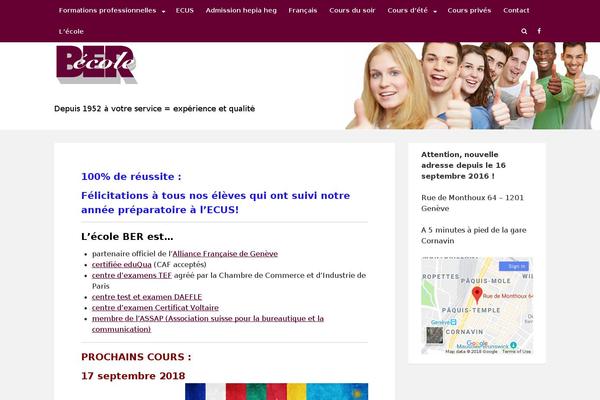Open the satellite view thumbnail on the map
600x400 pixels.
pyautogui.click(x=435, y=336)
